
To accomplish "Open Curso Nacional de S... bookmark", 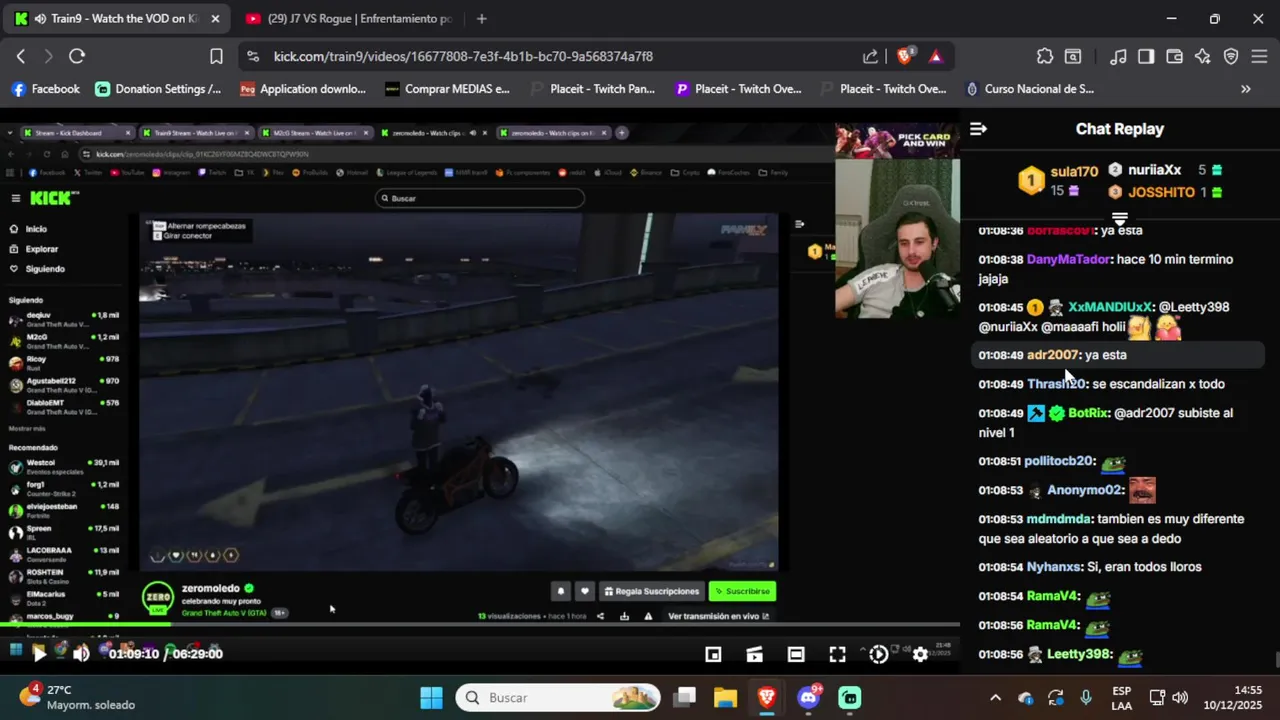I will [x=1029, y=89].
